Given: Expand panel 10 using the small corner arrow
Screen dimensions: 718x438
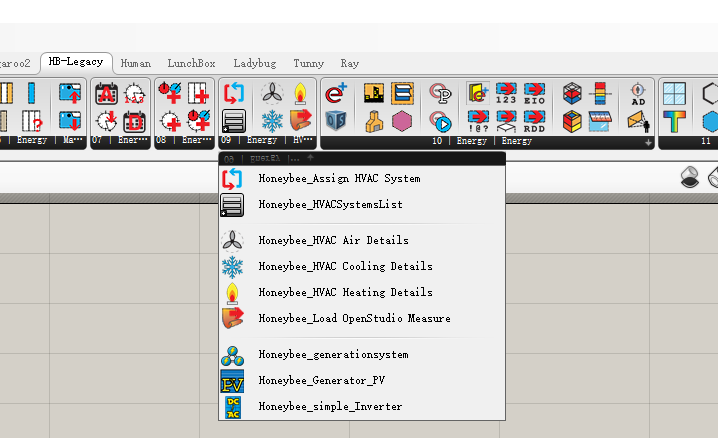Looking at the screenshot, I should coord(648,143).
